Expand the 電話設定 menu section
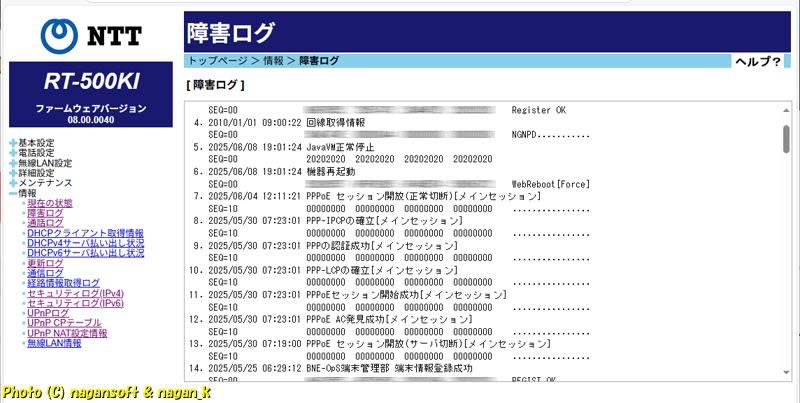 click(13, 153)
